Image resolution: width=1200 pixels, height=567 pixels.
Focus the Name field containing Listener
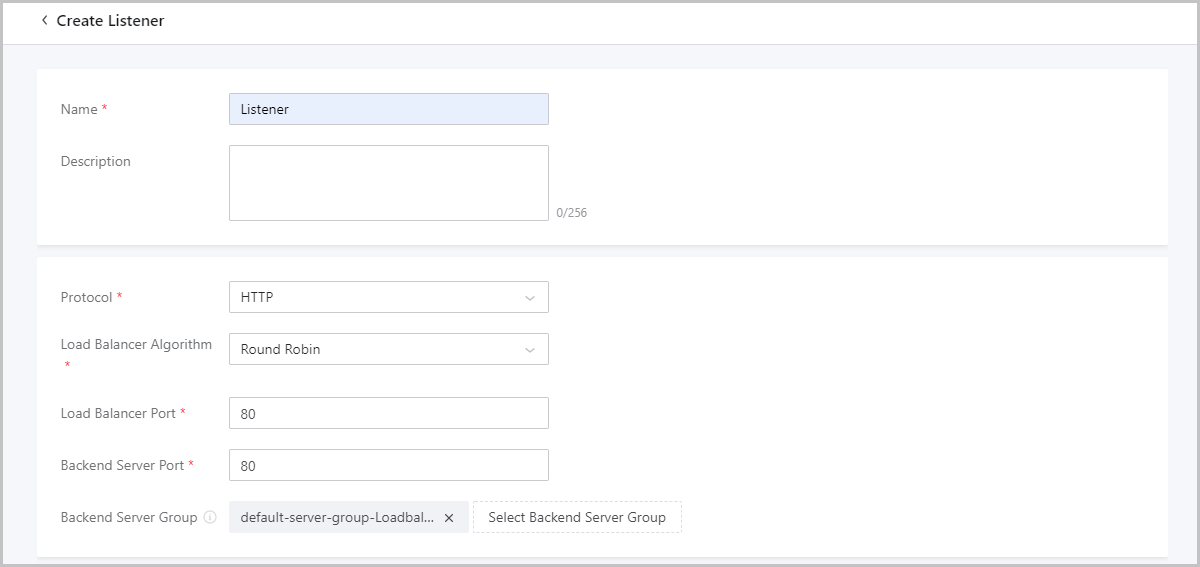pyautogui.click(x=388, y=109)
